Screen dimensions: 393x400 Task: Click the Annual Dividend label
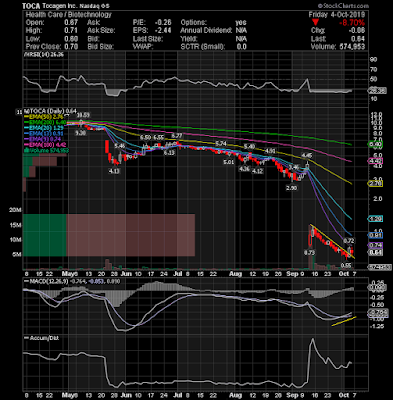pyautogui.click(x=206, y=31)
